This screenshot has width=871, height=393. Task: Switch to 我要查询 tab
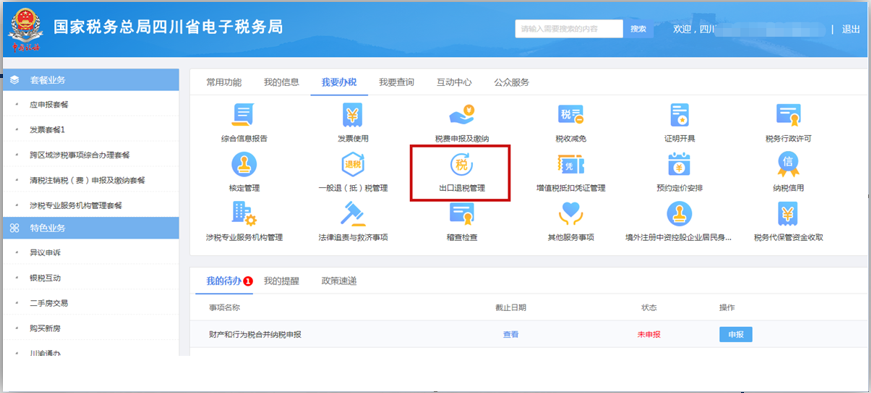pos(397,82)
